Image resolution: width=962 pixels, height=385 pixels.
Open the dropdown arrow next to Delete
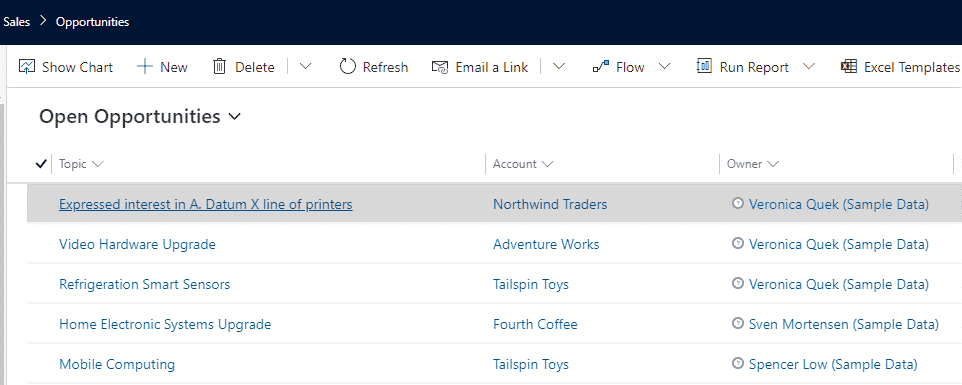point(305,66)
